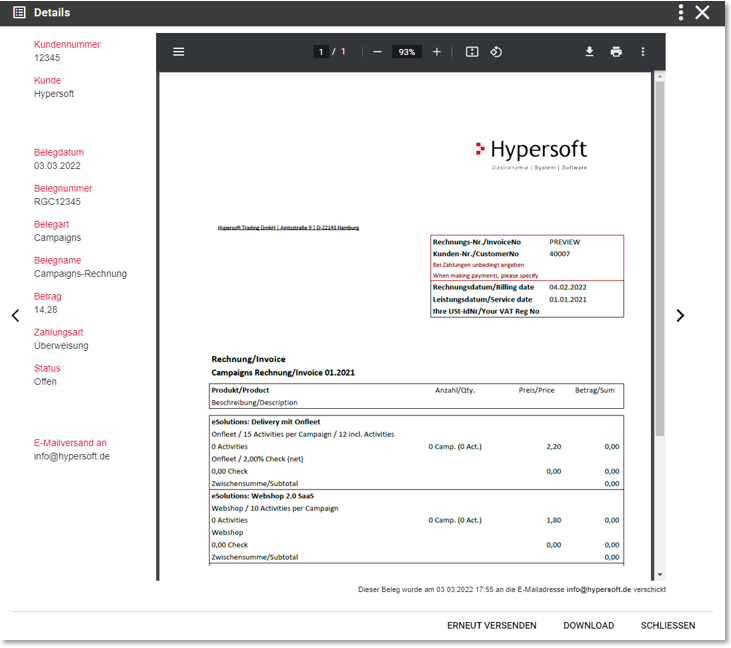Select the Status value Offen
This screenshot has height=648, width=731.
coord(45,382)
